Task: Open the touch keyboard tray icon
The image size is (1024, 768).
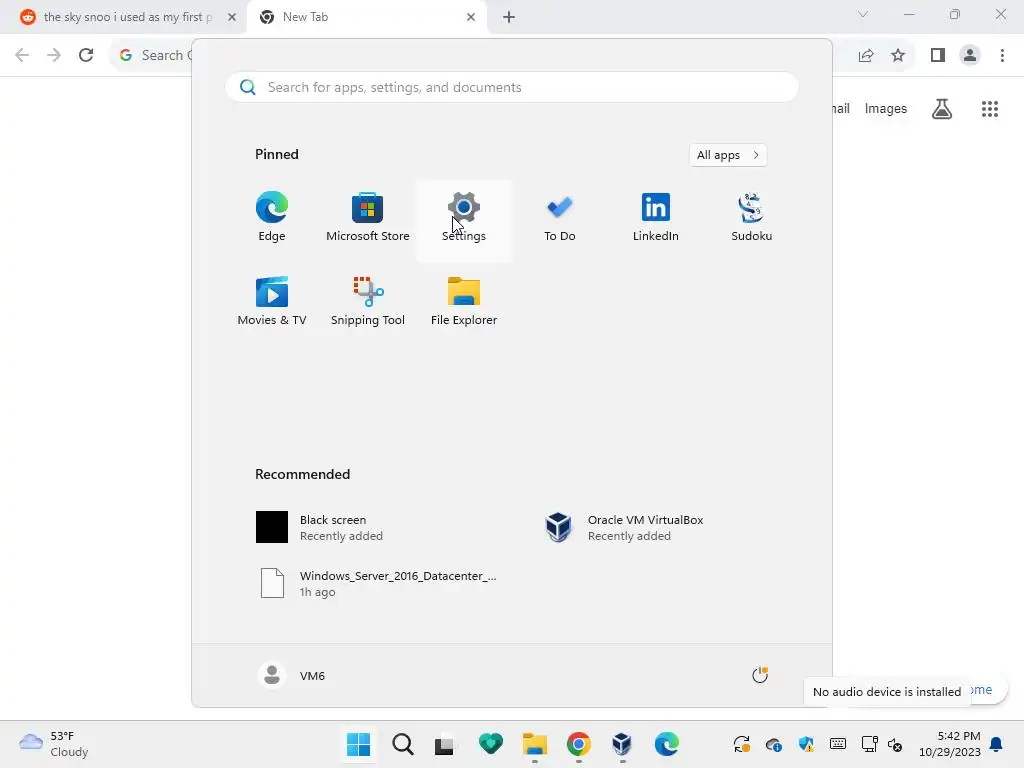Action: (838, 744)
